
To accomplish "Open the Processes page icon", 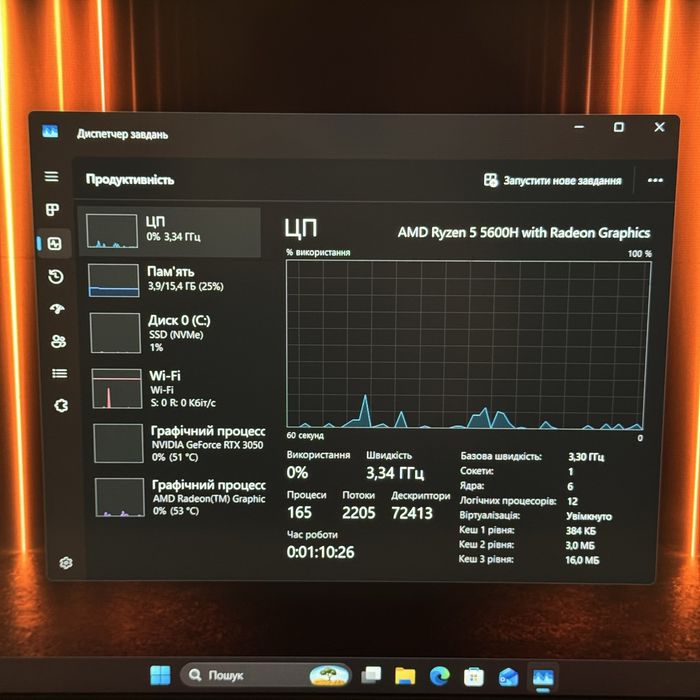I will point(53,209).
